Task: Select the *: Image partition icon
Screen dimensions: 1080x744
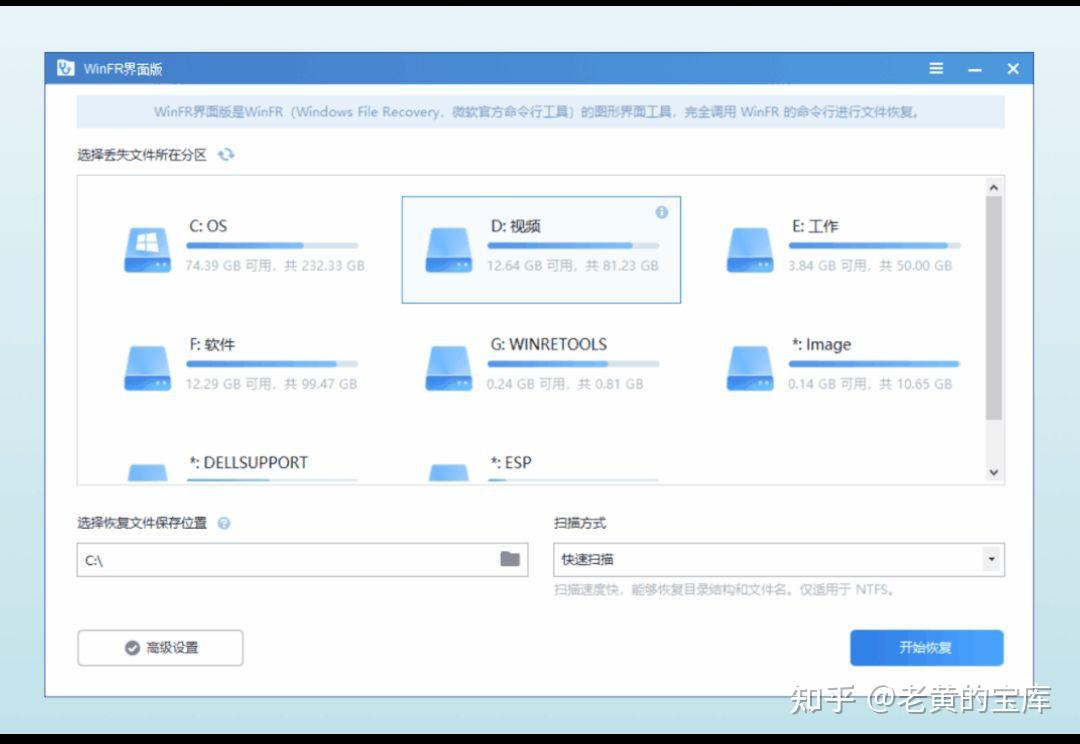Action: 750,368
